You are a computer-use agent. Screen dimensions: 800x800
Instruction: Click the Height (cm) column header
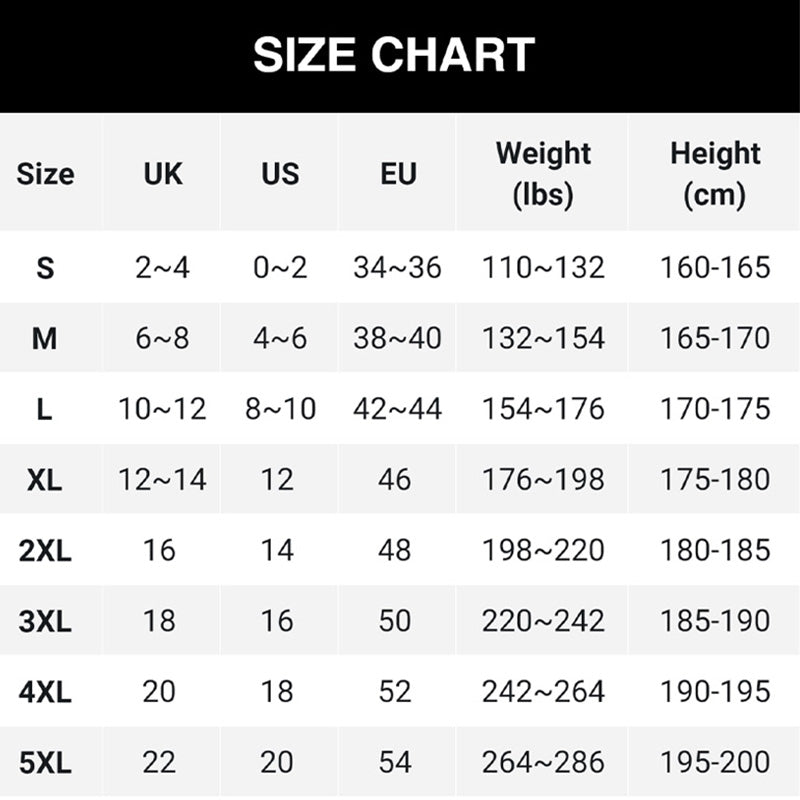point(715,174)
